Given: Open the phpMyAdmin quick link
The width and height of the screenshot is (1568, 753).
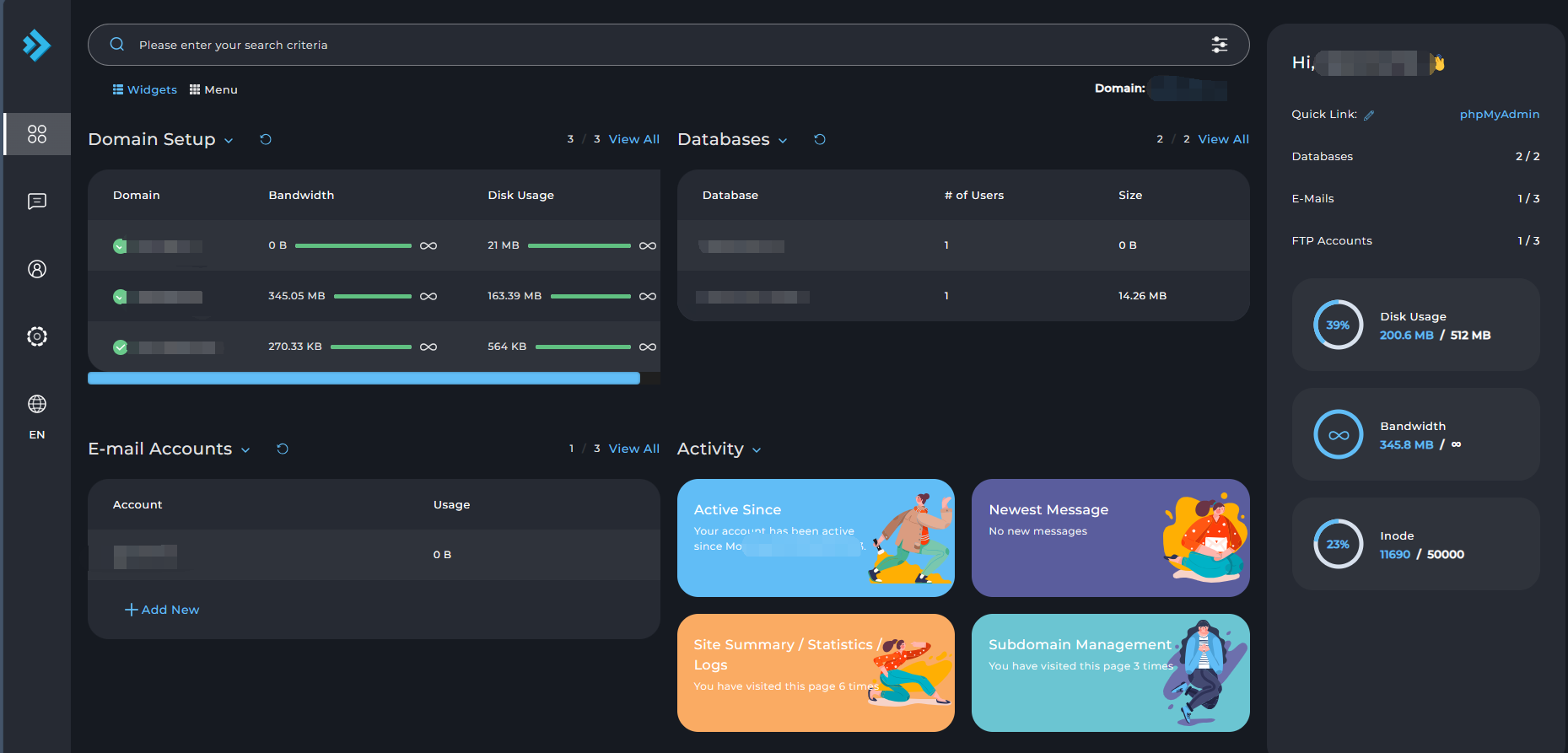Looking at the screenshot, I should pos(1499,115).
